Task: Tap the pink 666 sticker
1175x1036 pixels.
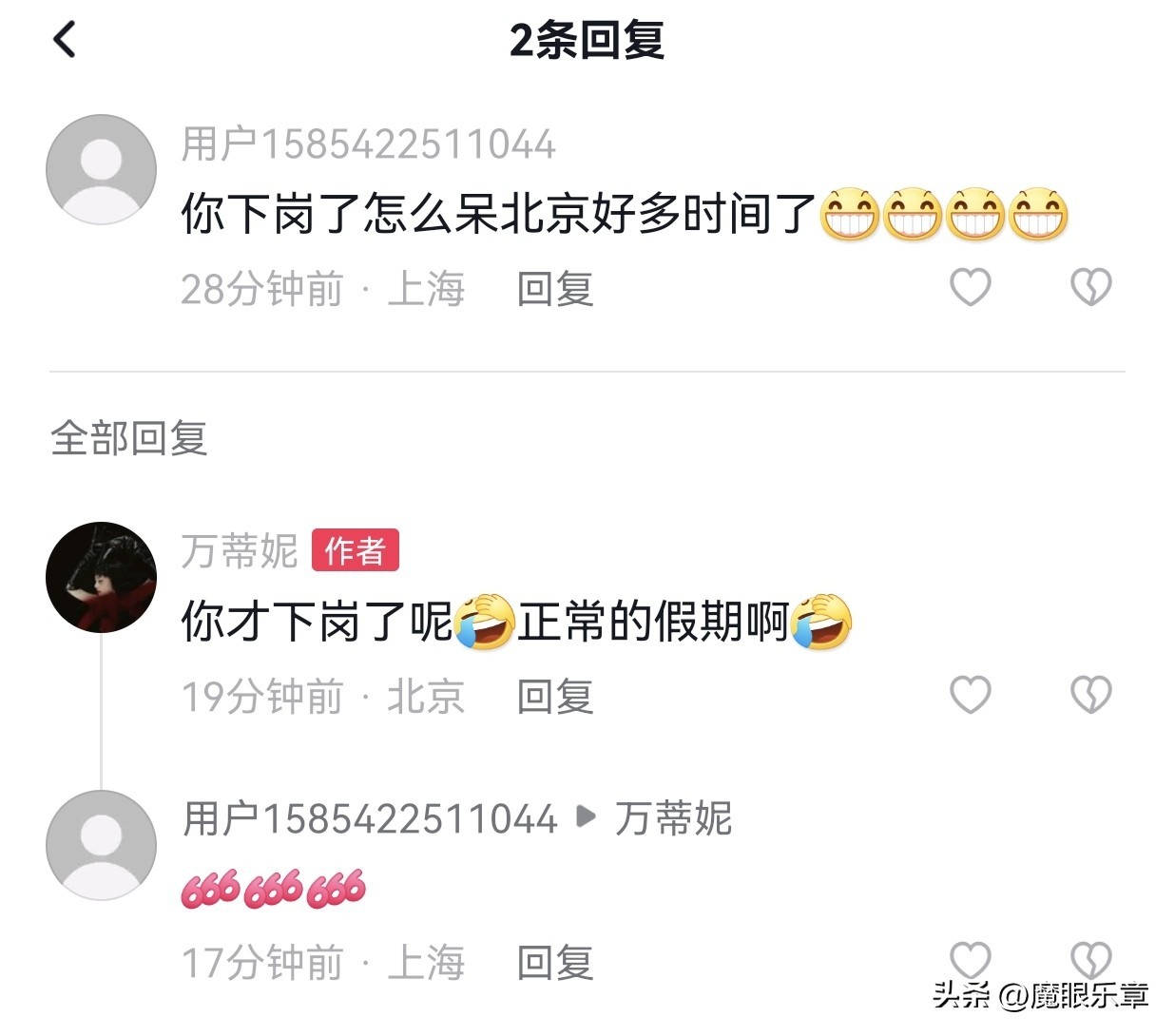Action: pos(274,889)
